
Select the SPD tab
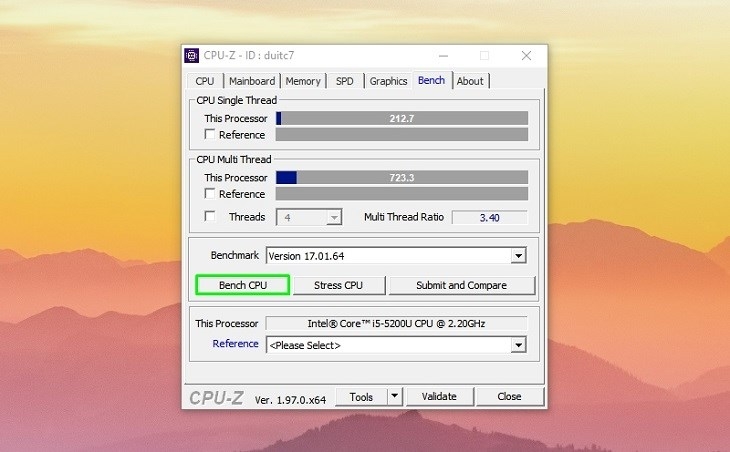344,81
